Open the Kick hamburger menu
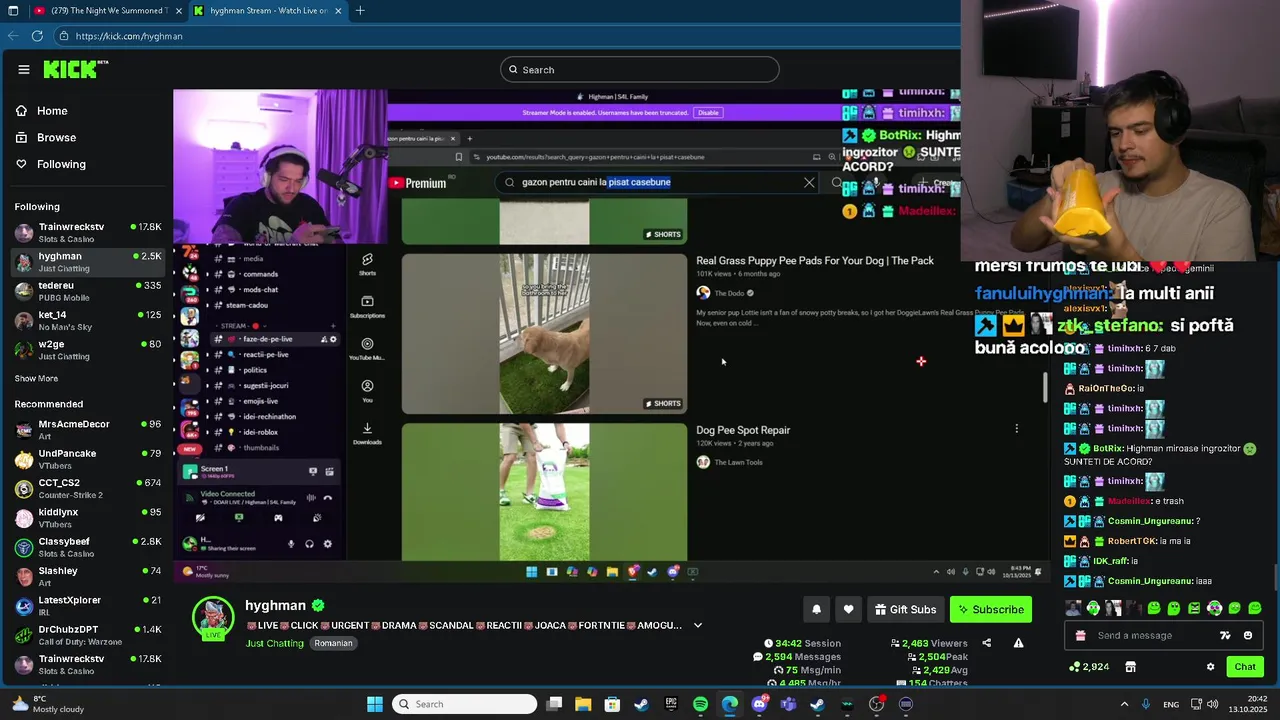Image resolution: width=1280 pixels, height=720 pixels. (24, 69)
